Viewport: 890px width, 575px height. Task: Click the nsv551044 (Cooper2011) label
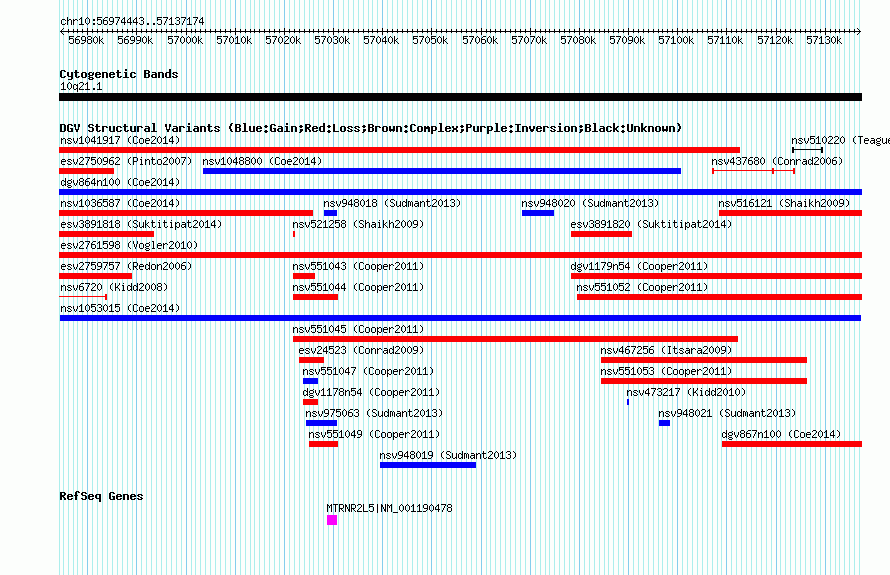point(358,287)
